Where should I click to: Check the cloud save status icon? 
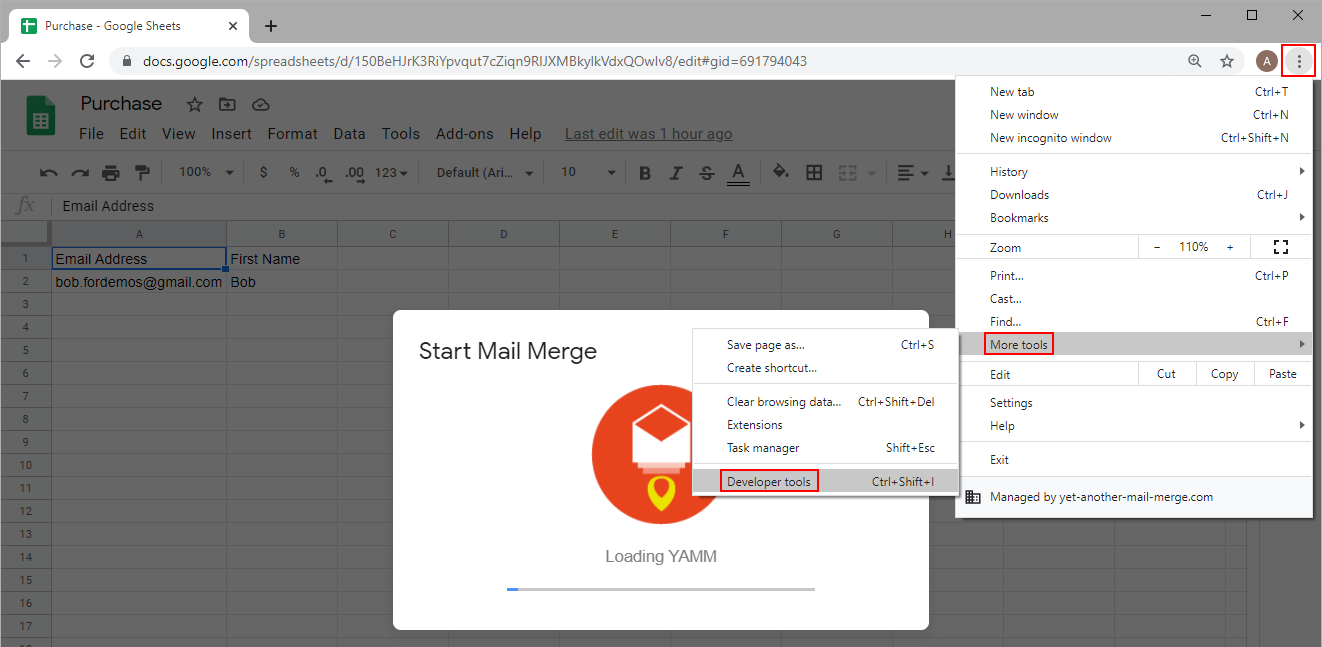(x=261, y=104)
